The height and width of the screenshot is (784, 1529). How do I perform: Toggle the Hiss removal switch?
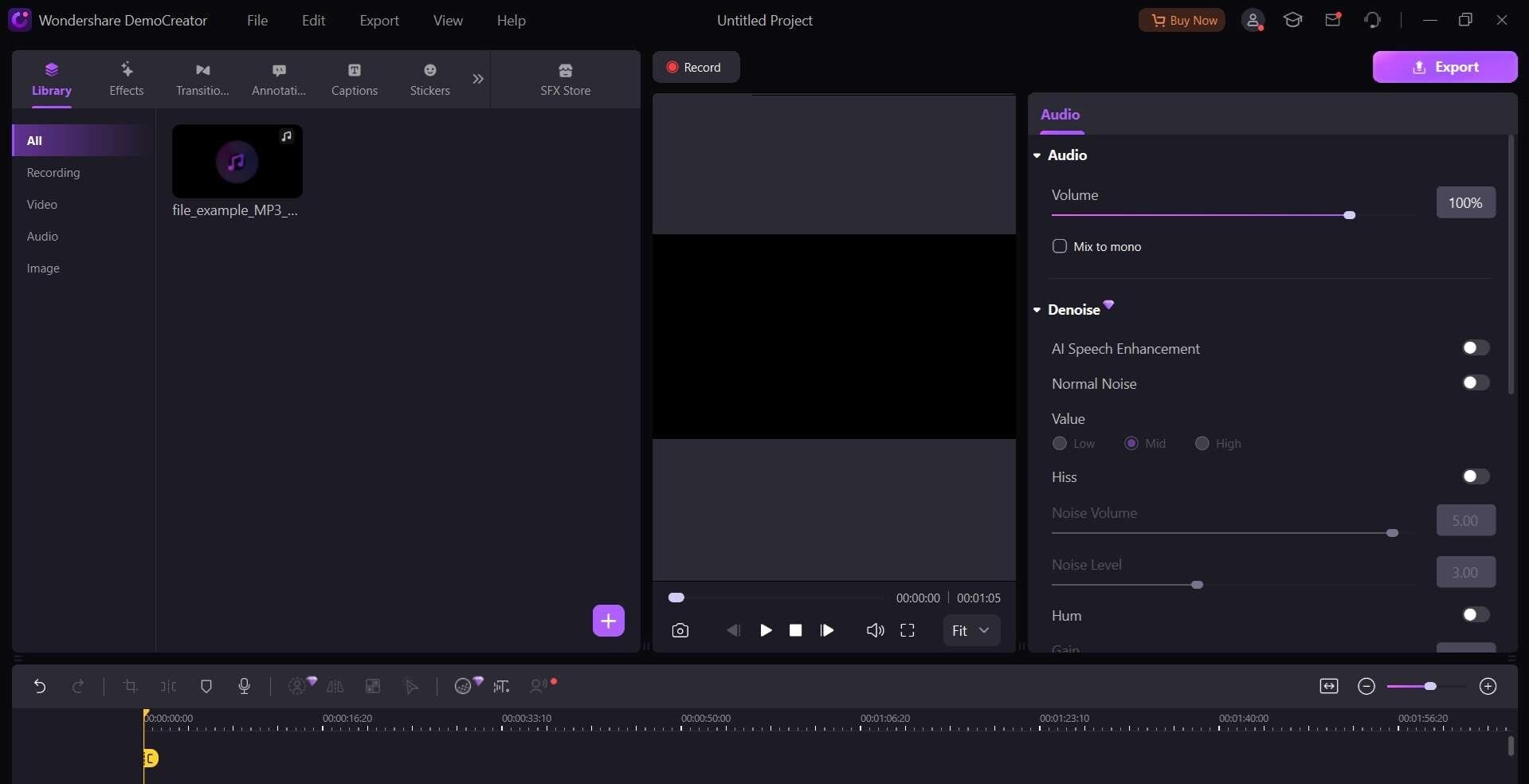click(1476, 476)
